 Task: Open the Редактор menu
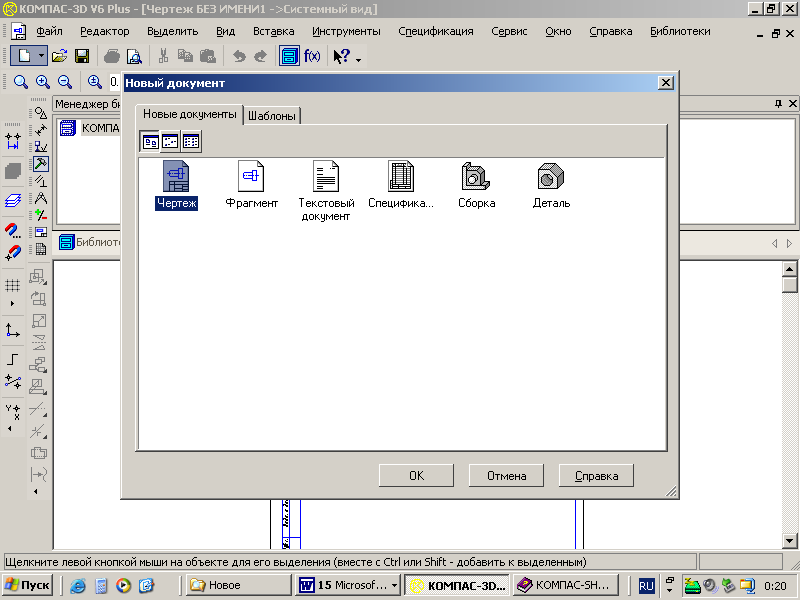coord(105,32)
